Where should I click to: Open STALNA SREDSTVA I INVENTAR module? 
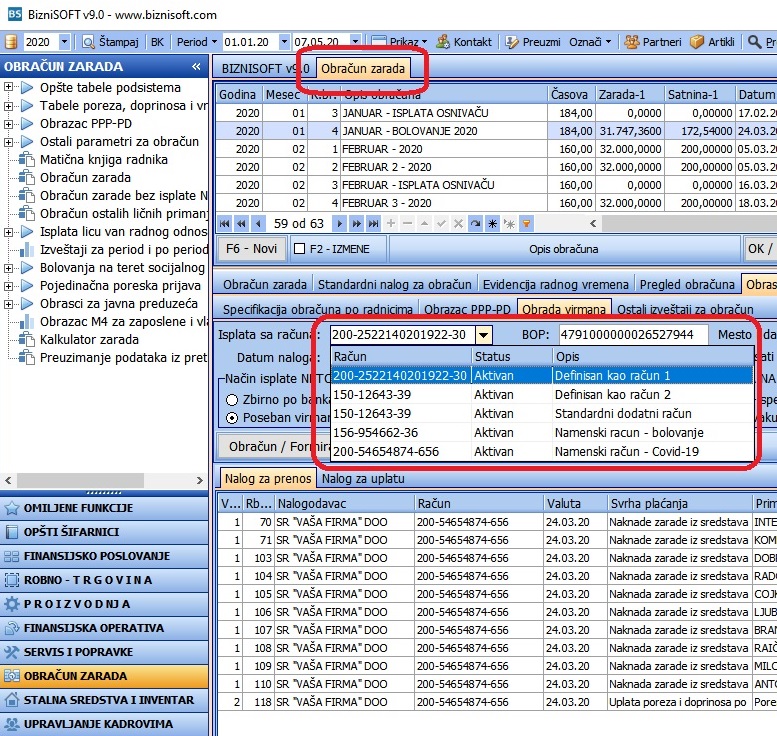(104, 700)
